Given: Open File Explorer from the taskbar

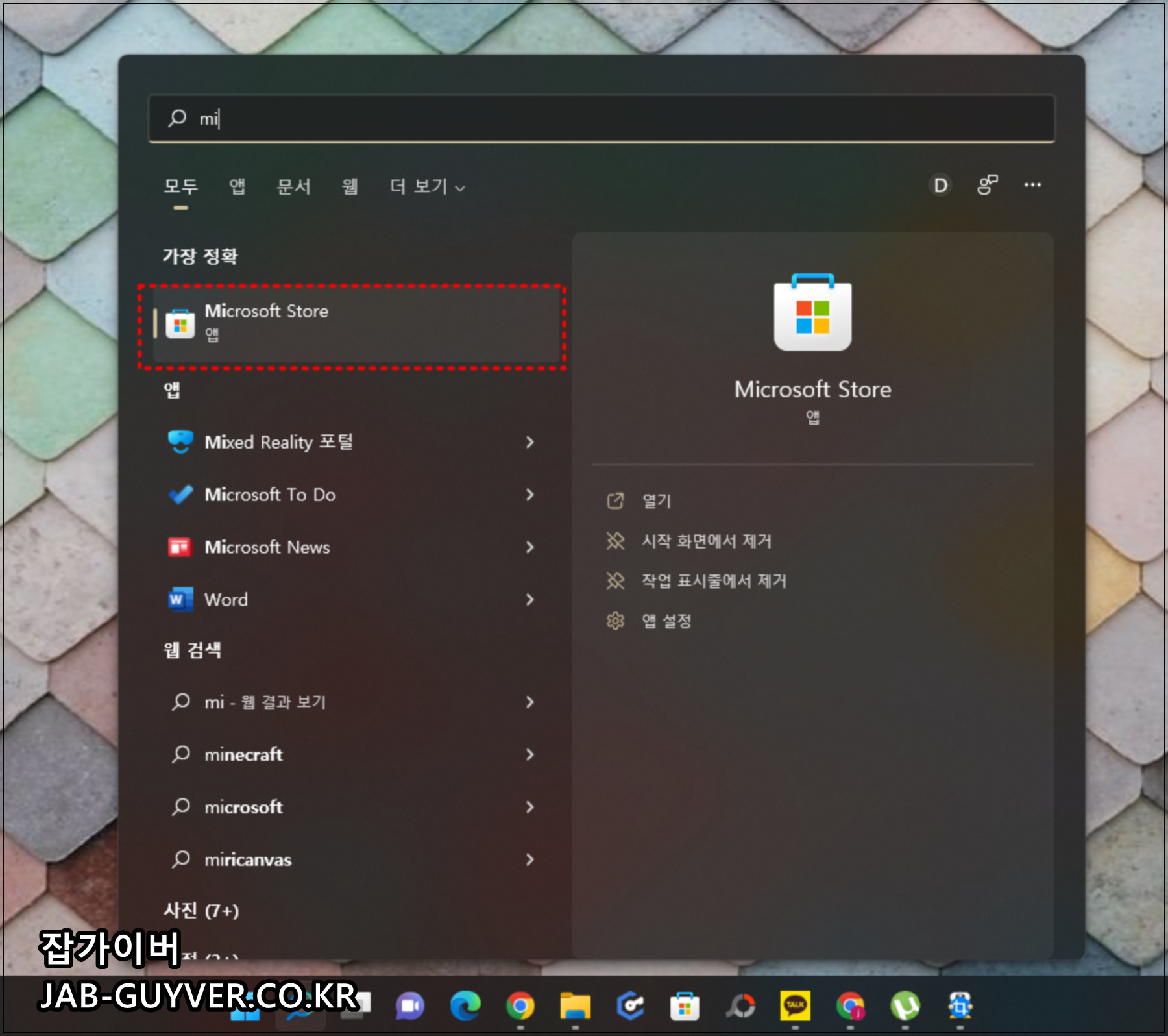Looking at the screenshot, I should click(576, 1006).
